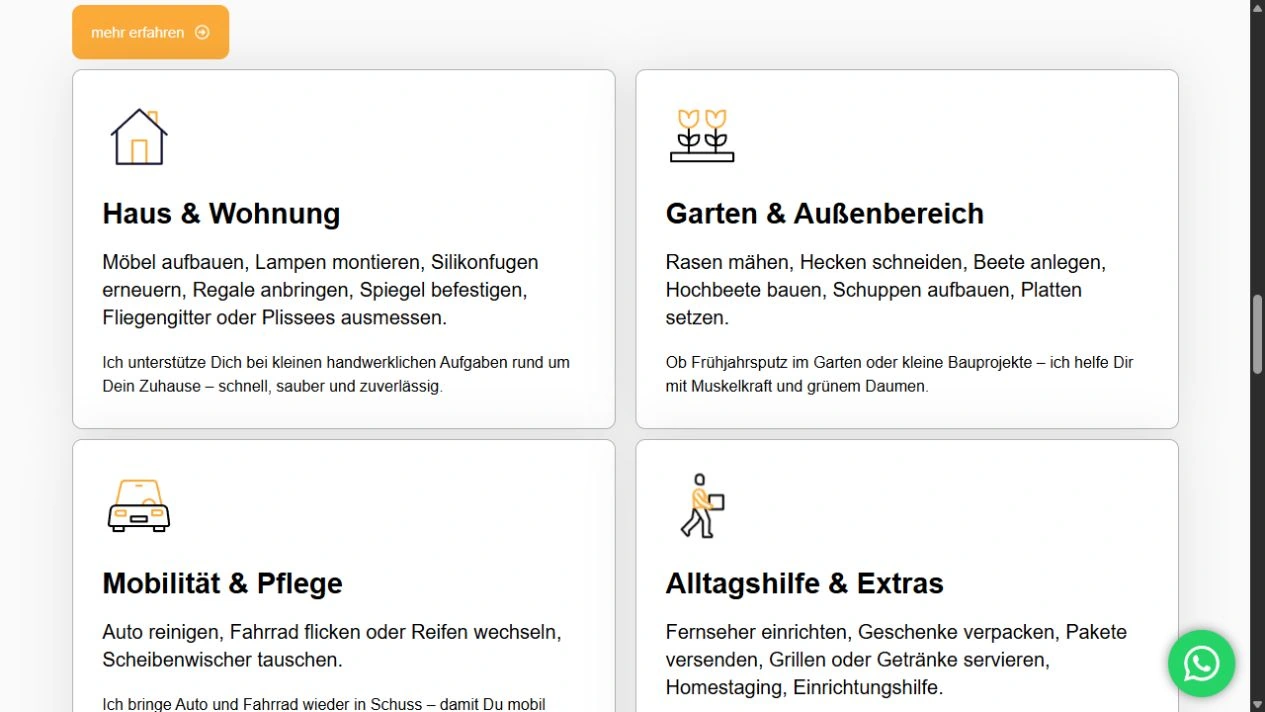Click the arrow icon inside mehr erfahren button
The height and width of the screenshot is (712, 1265).
(202, 32)
